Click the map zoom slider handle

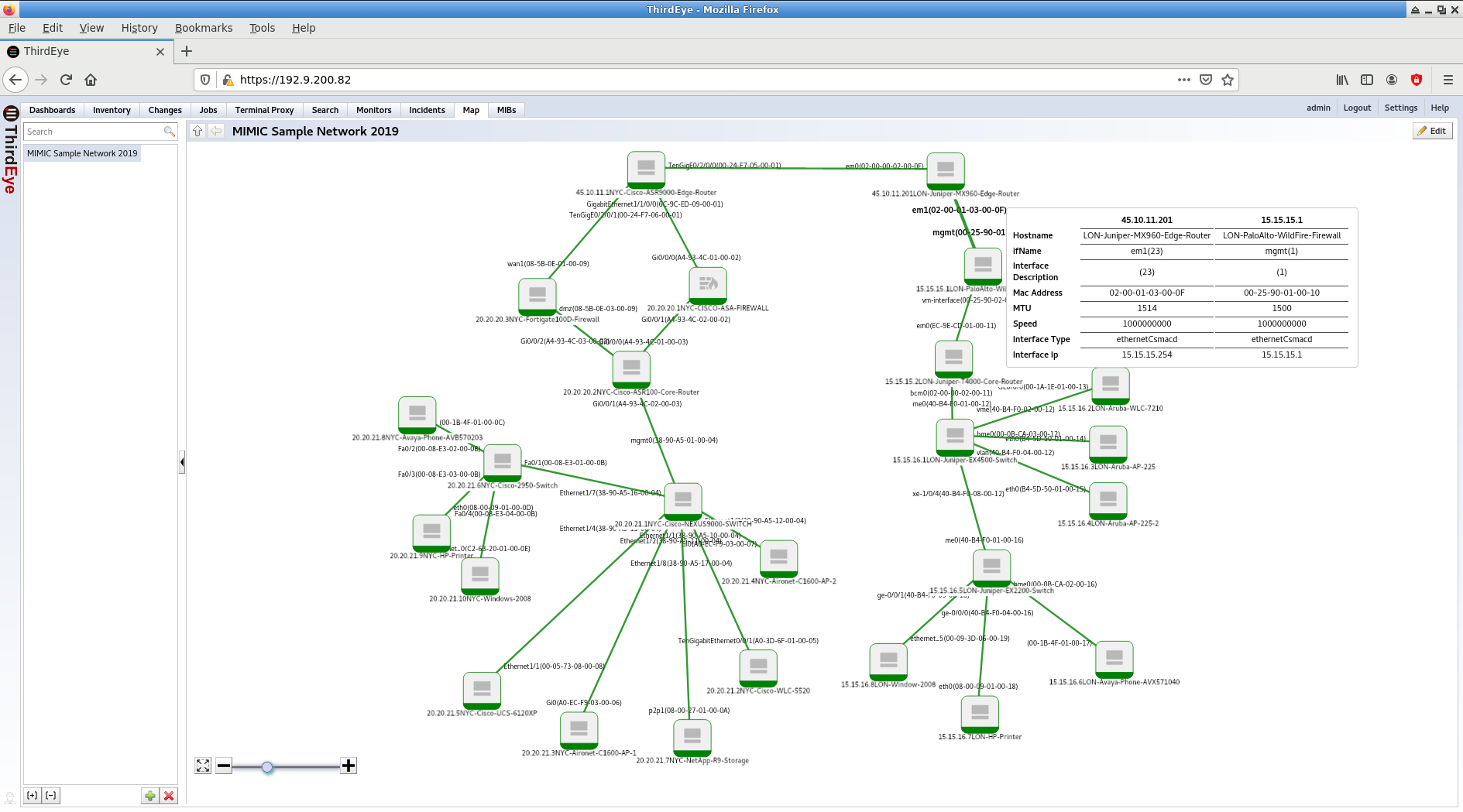point(267,766)
